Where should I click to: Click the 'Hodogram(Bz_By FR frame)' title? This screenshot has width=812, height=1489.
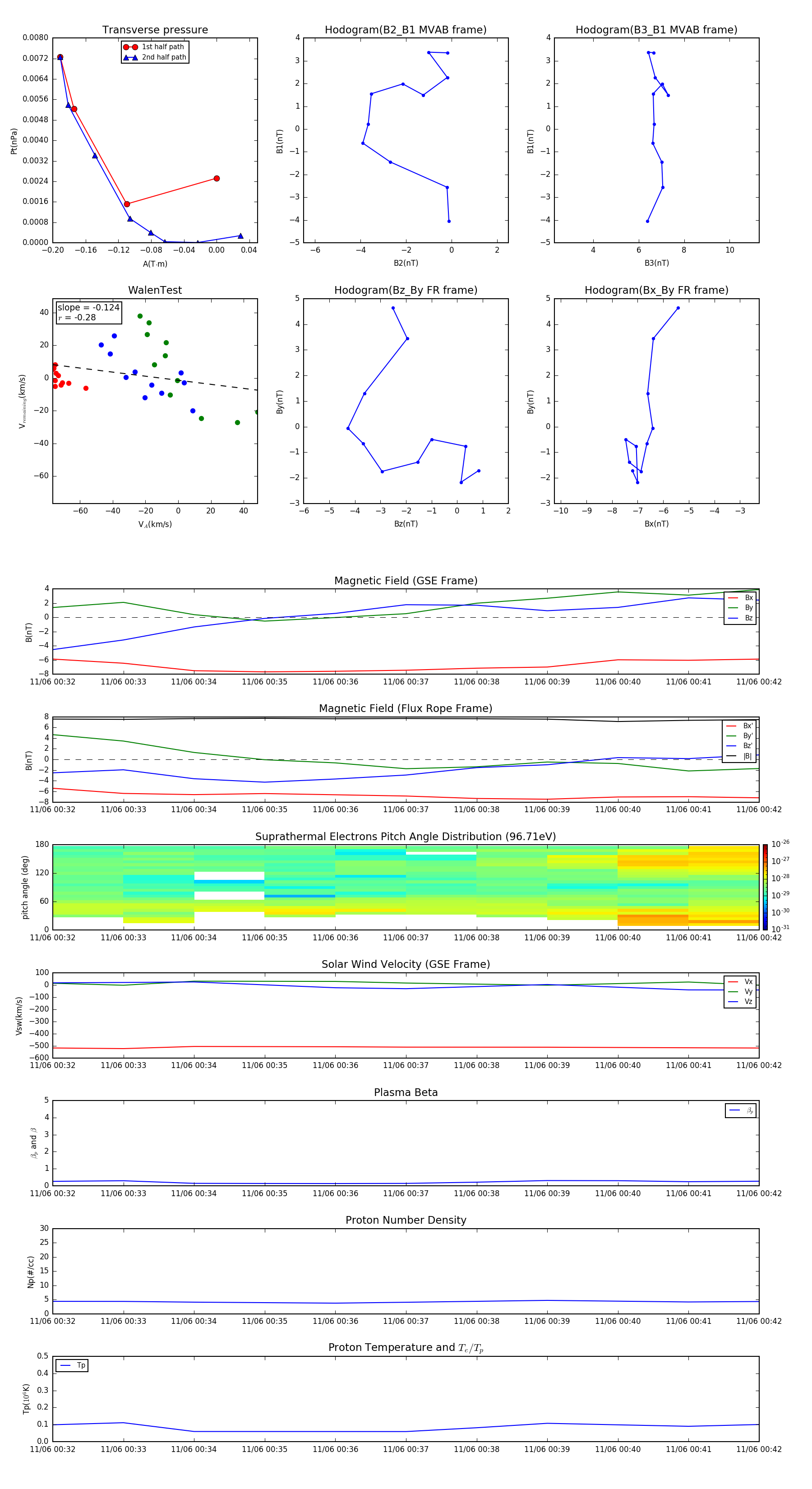406,290
